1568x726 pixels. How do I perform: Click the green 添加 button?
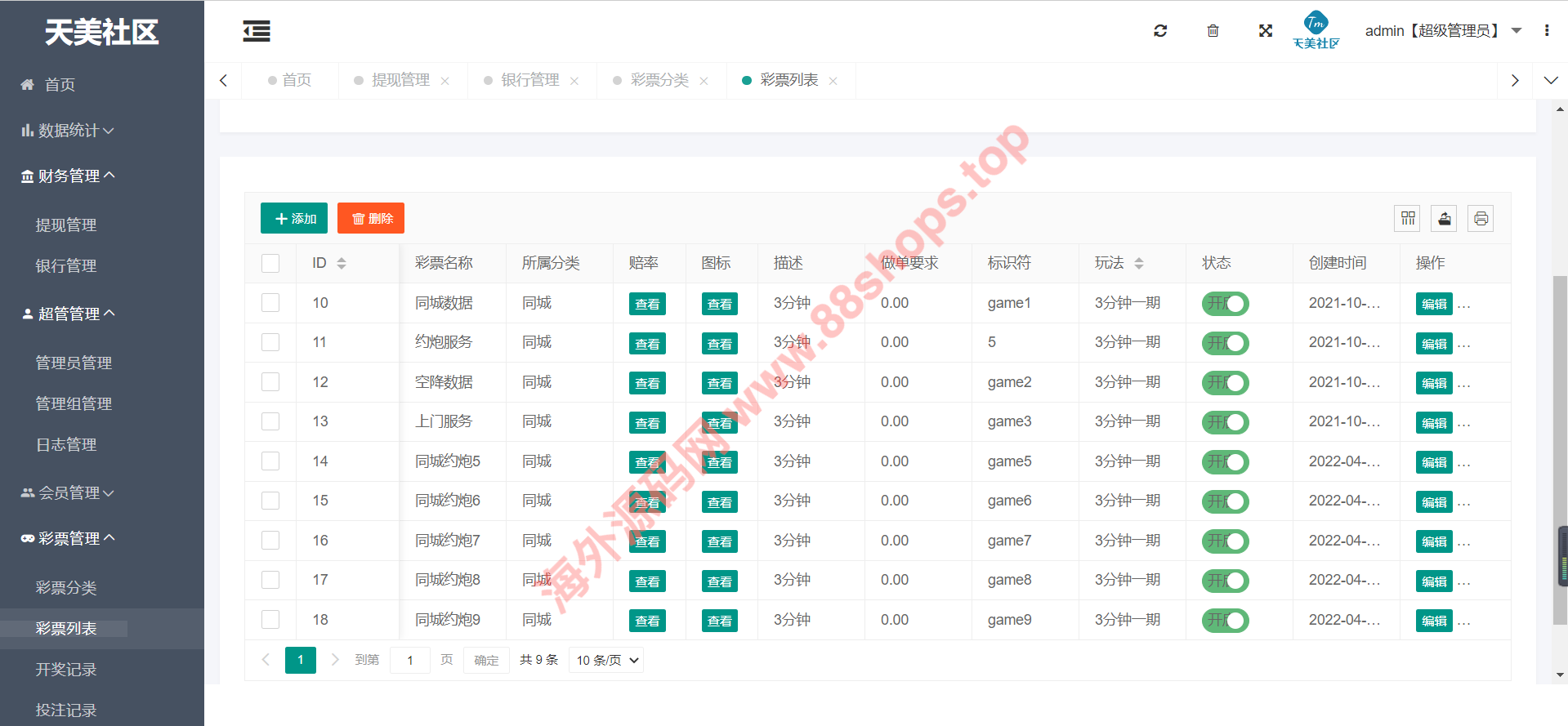pyautogui.click(x=294, y=218)
